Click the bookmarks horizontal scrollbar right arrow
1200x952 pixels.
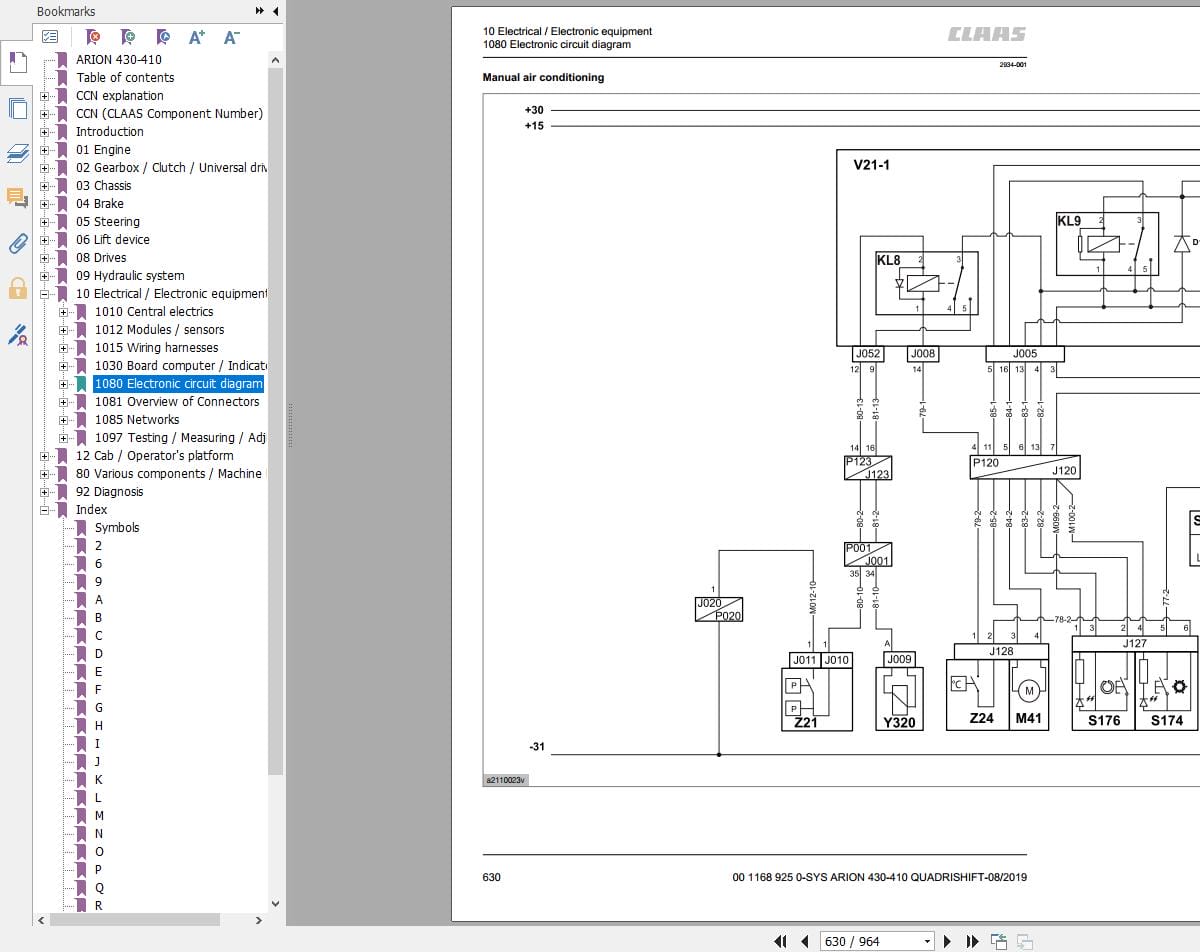pyautogui.click(x=258, y=920)
